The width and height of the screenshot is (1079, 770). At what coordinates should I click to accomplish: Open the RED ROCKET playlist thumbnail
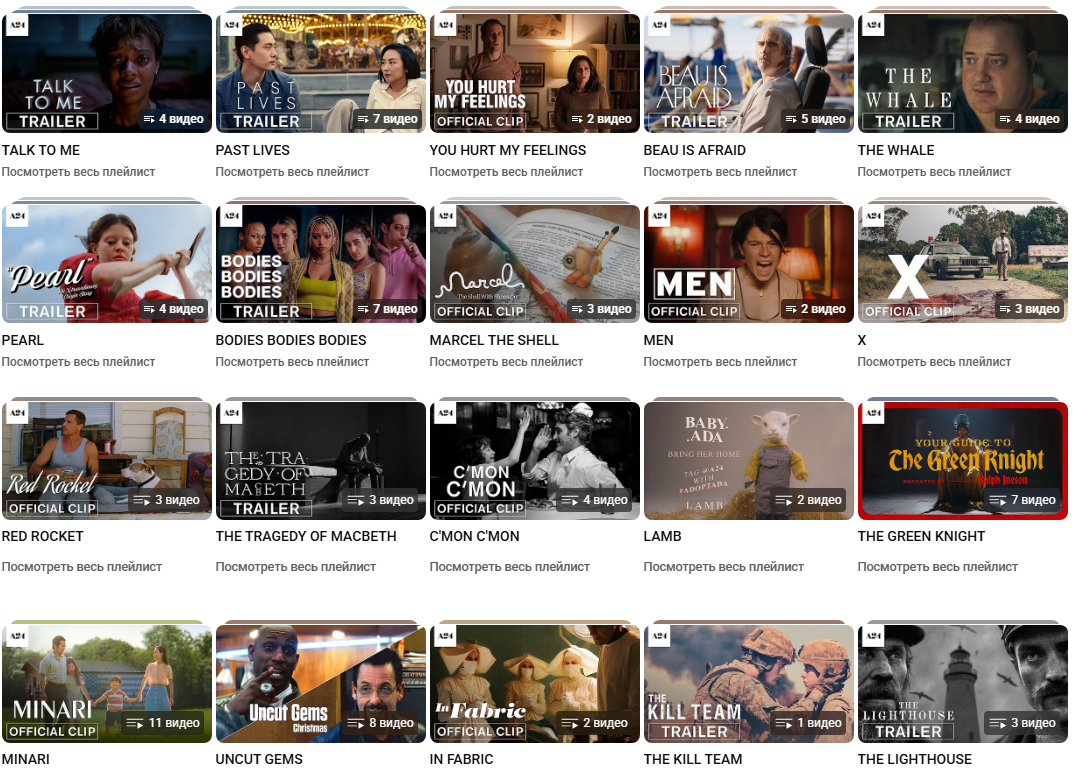point(107,460)
